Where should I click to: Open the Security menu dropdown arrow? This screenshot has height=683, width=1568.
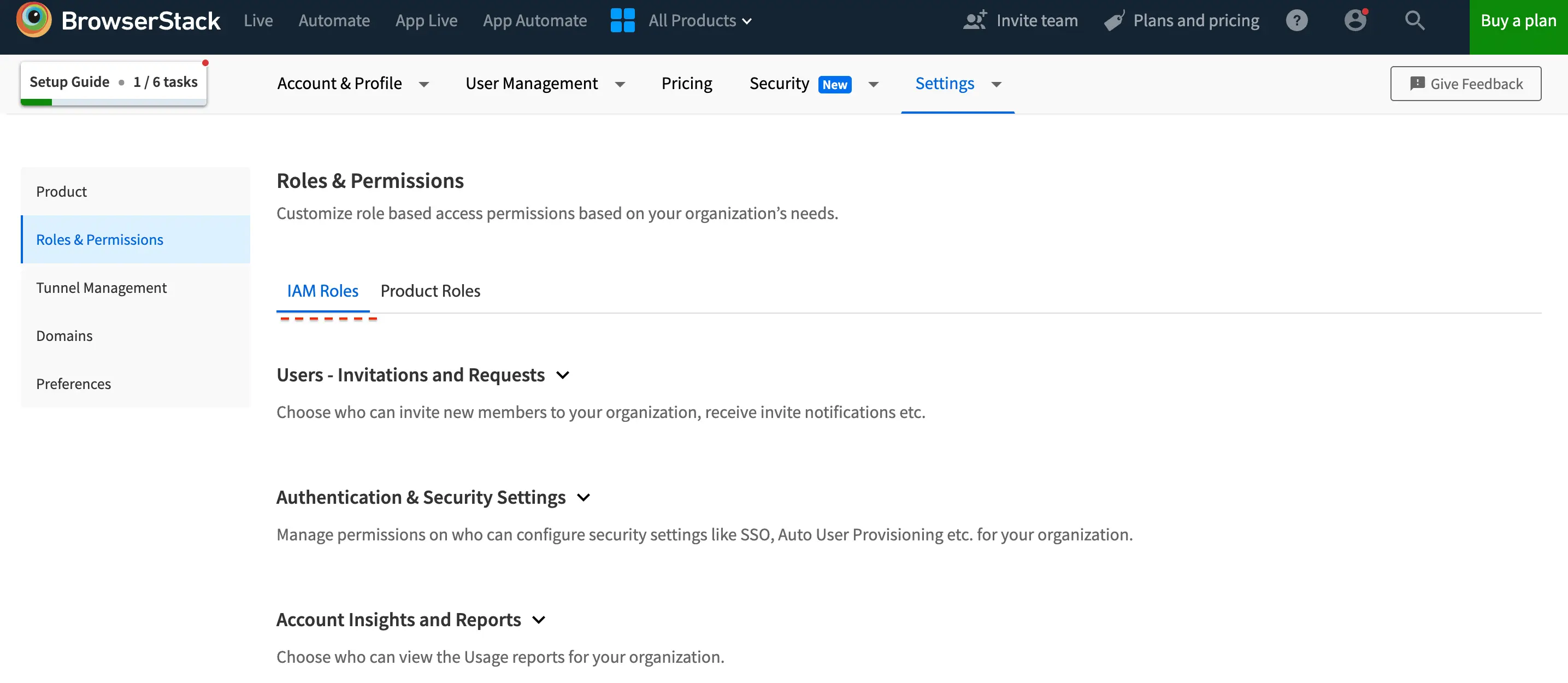click(874, 84)
